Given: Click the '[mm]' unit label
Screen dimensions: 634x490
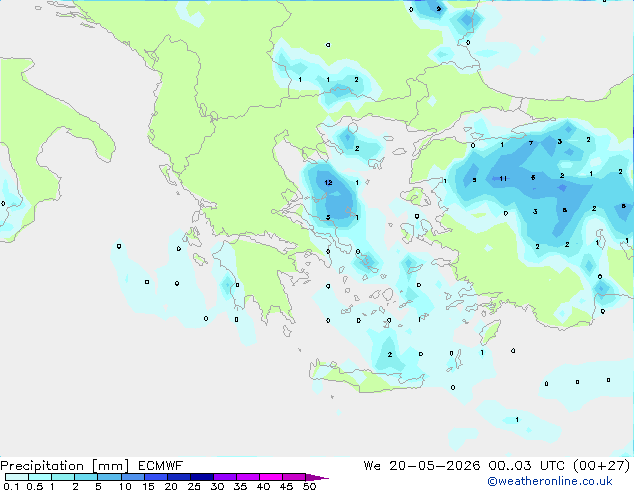Looking at the screenshot, I should click(x=110, y=466).
